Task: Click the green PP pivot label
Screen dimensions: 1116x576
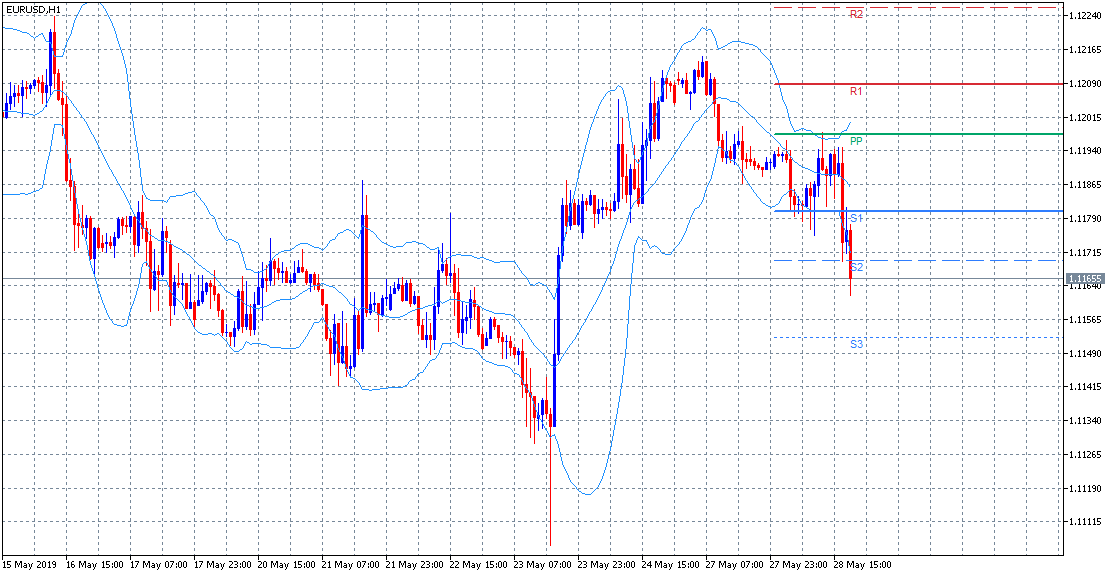Action: [857, 141]
